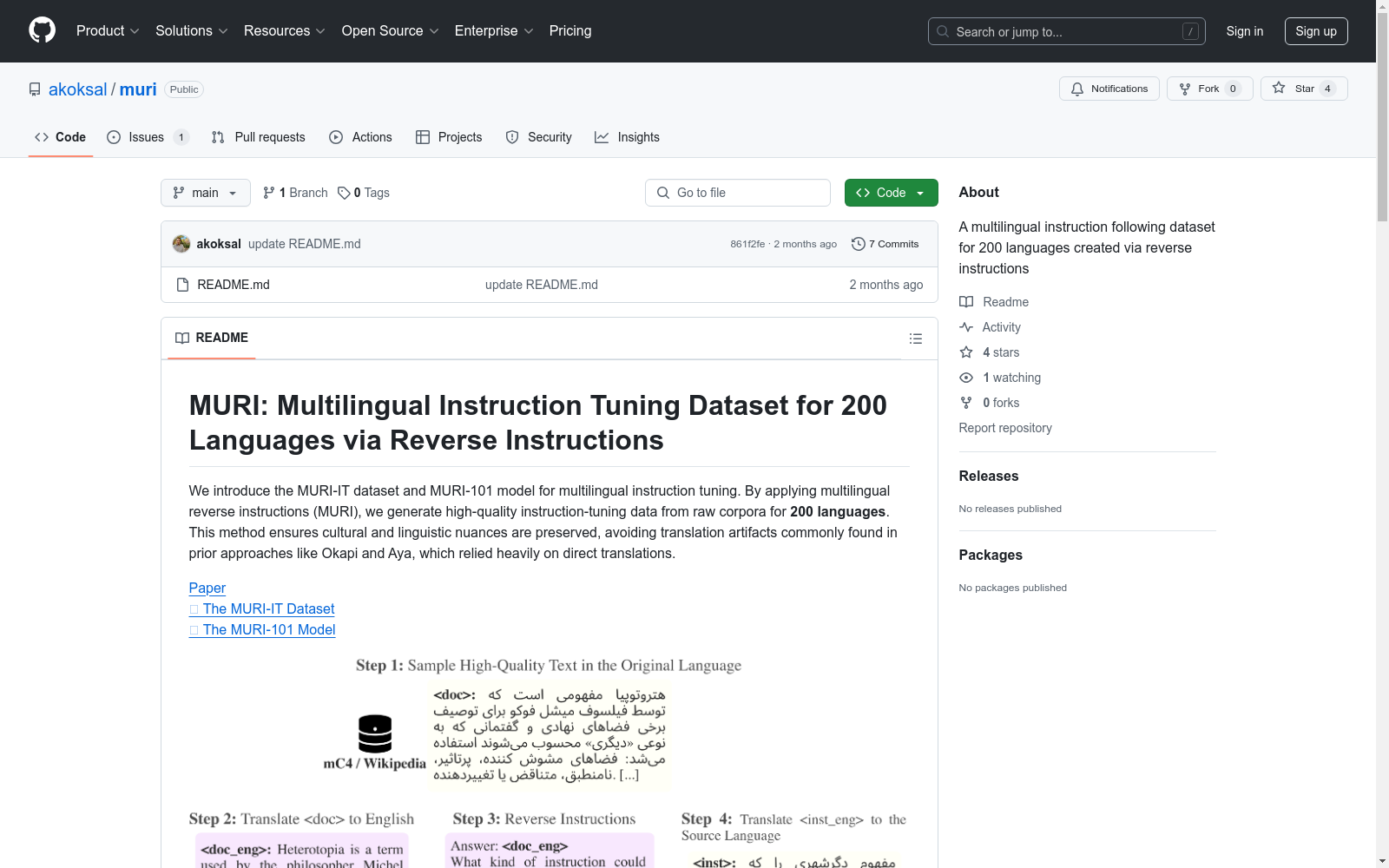This screenshot has width=1389, height=868.
Task: Open the Pricing page
Action: point(570,31)
